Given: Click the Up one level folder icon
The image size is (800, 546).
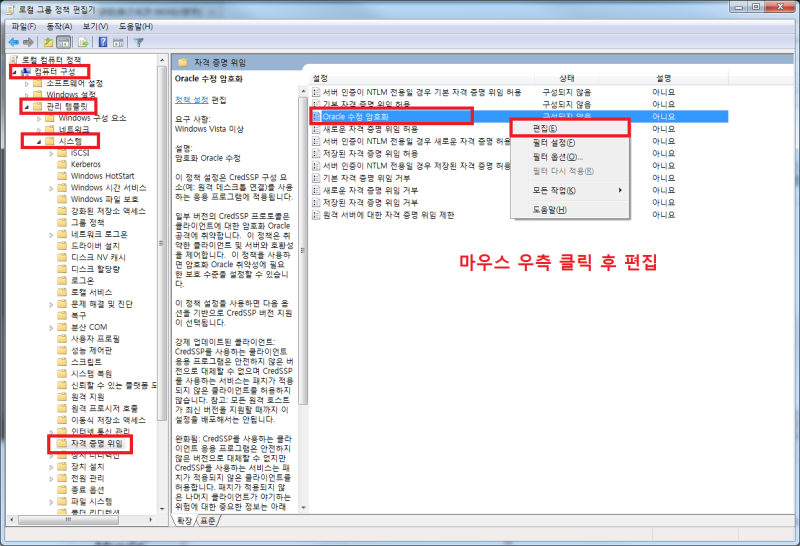Looking at the screenshot, I should 48,42.
